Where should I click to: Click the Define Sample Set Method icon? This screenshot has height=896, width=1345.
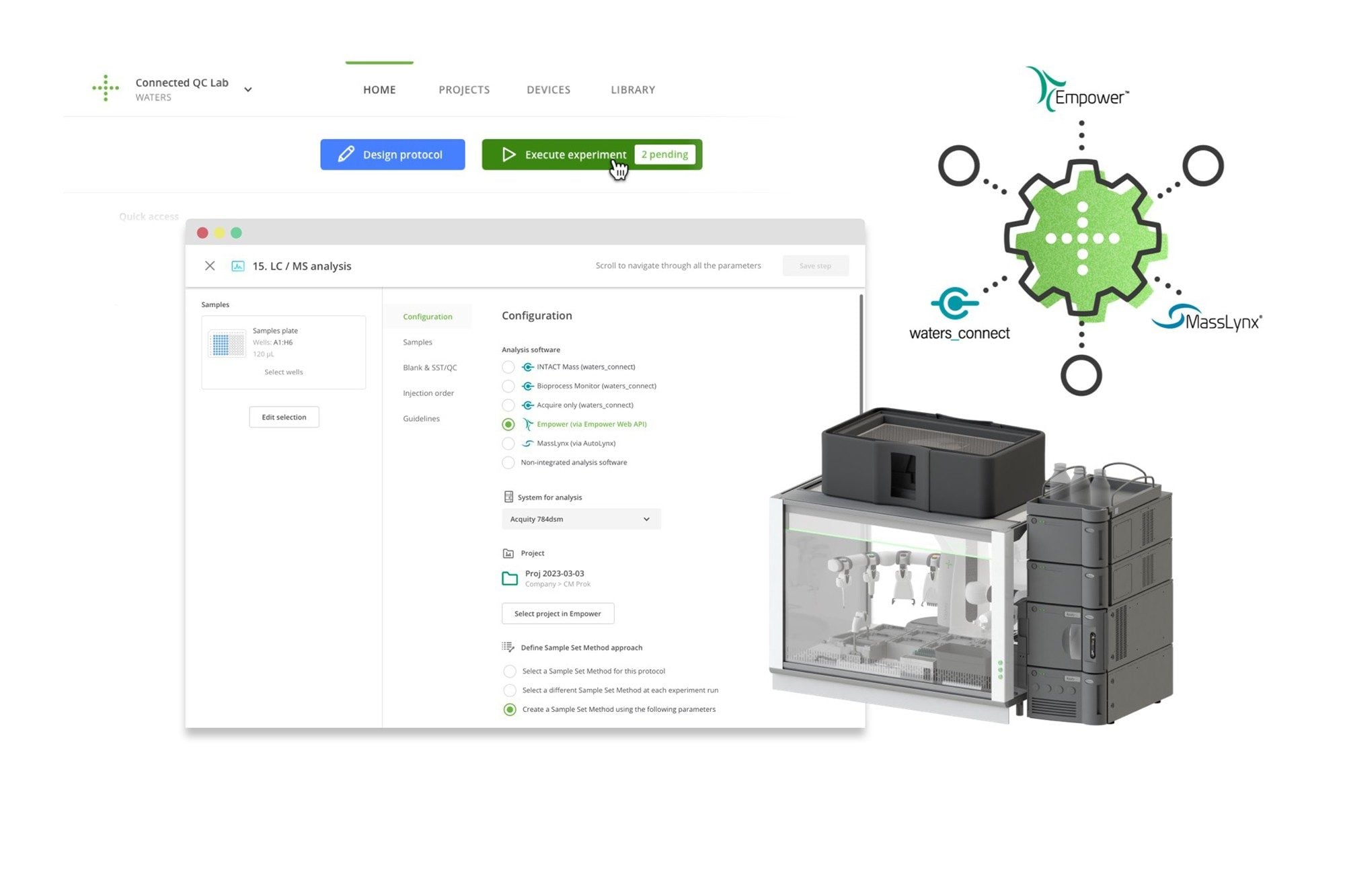508,647
